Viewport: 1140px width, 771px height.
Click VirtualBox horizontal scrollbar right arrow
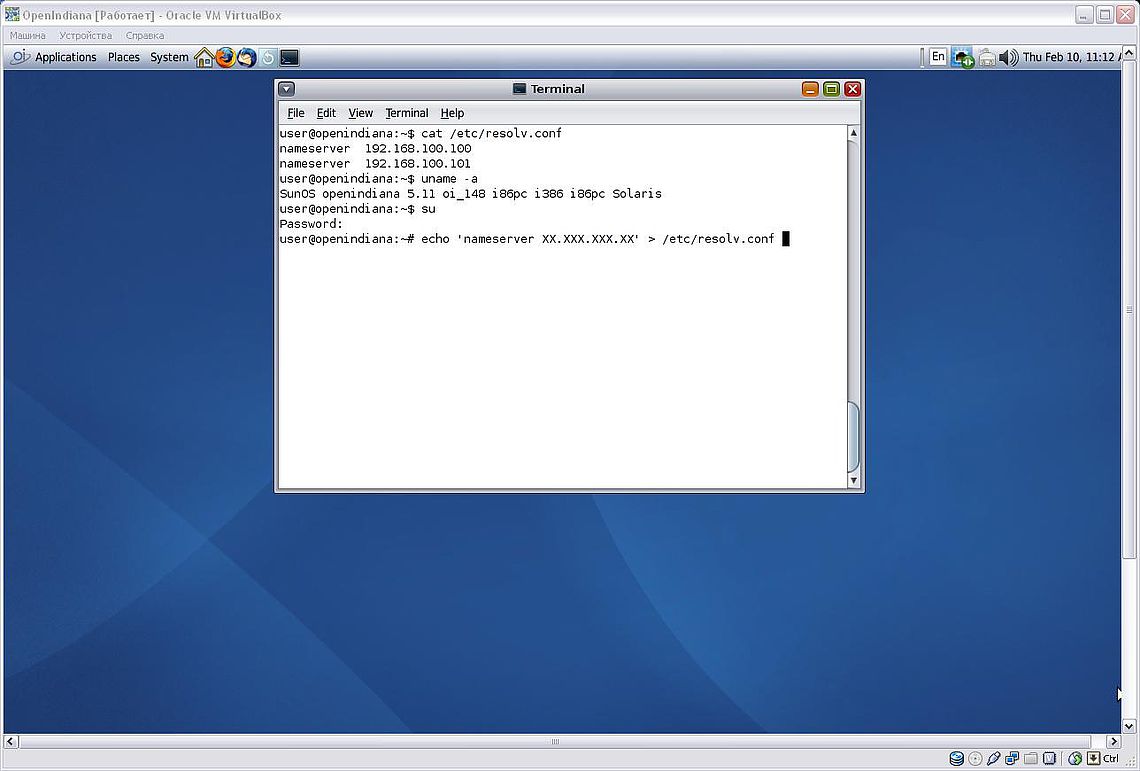1114,741
